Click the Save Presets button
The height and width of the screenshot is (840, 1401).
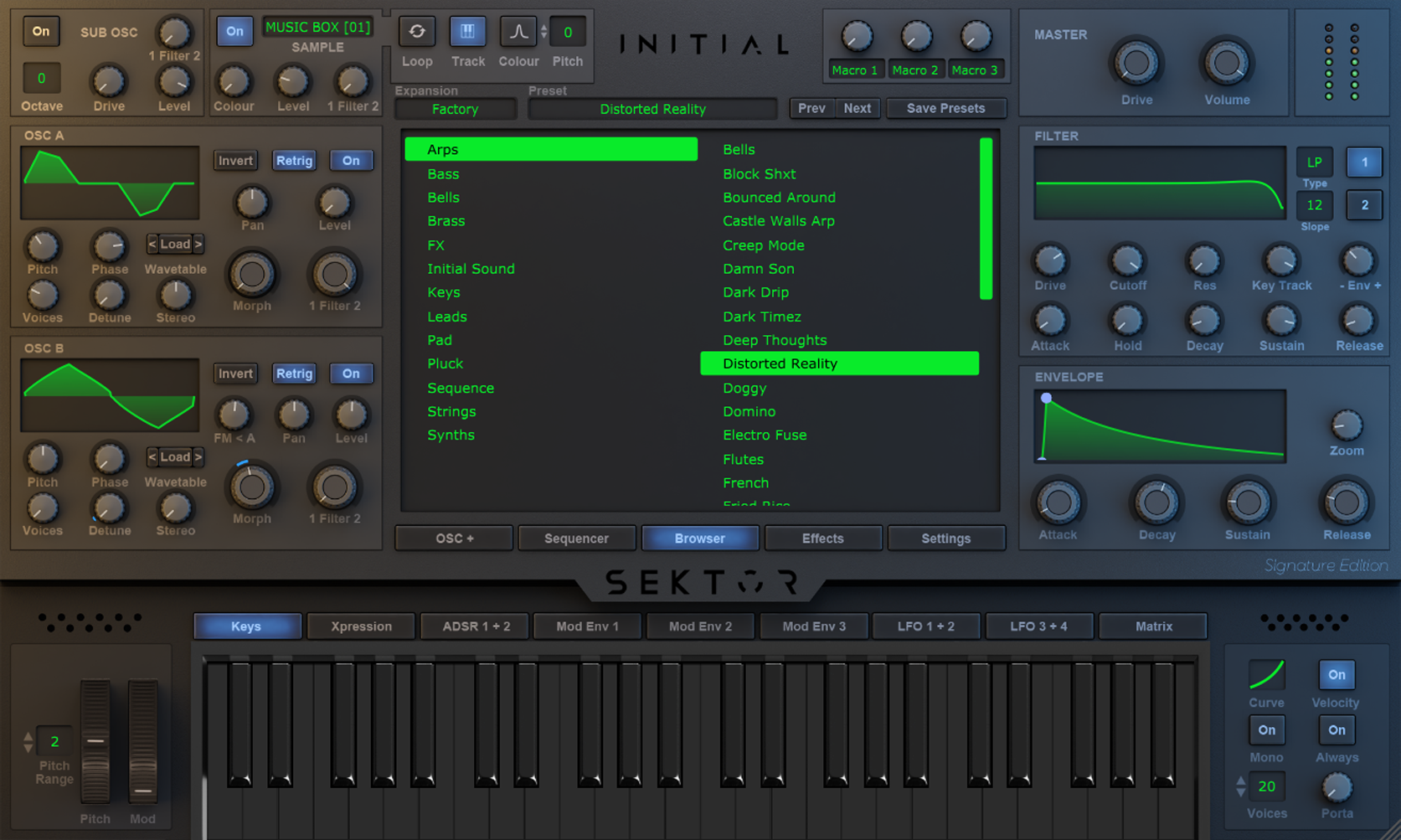click(x=946, y=108)
